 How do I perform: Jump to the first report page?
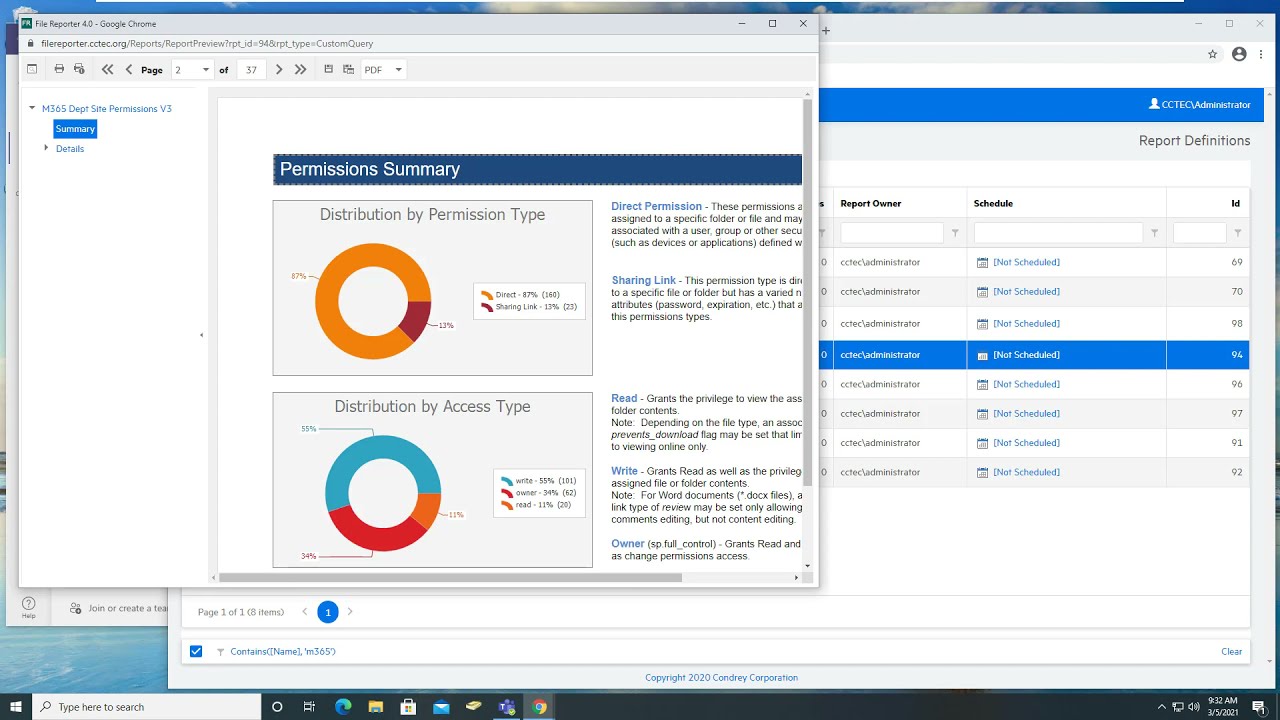tap(108, 69)
